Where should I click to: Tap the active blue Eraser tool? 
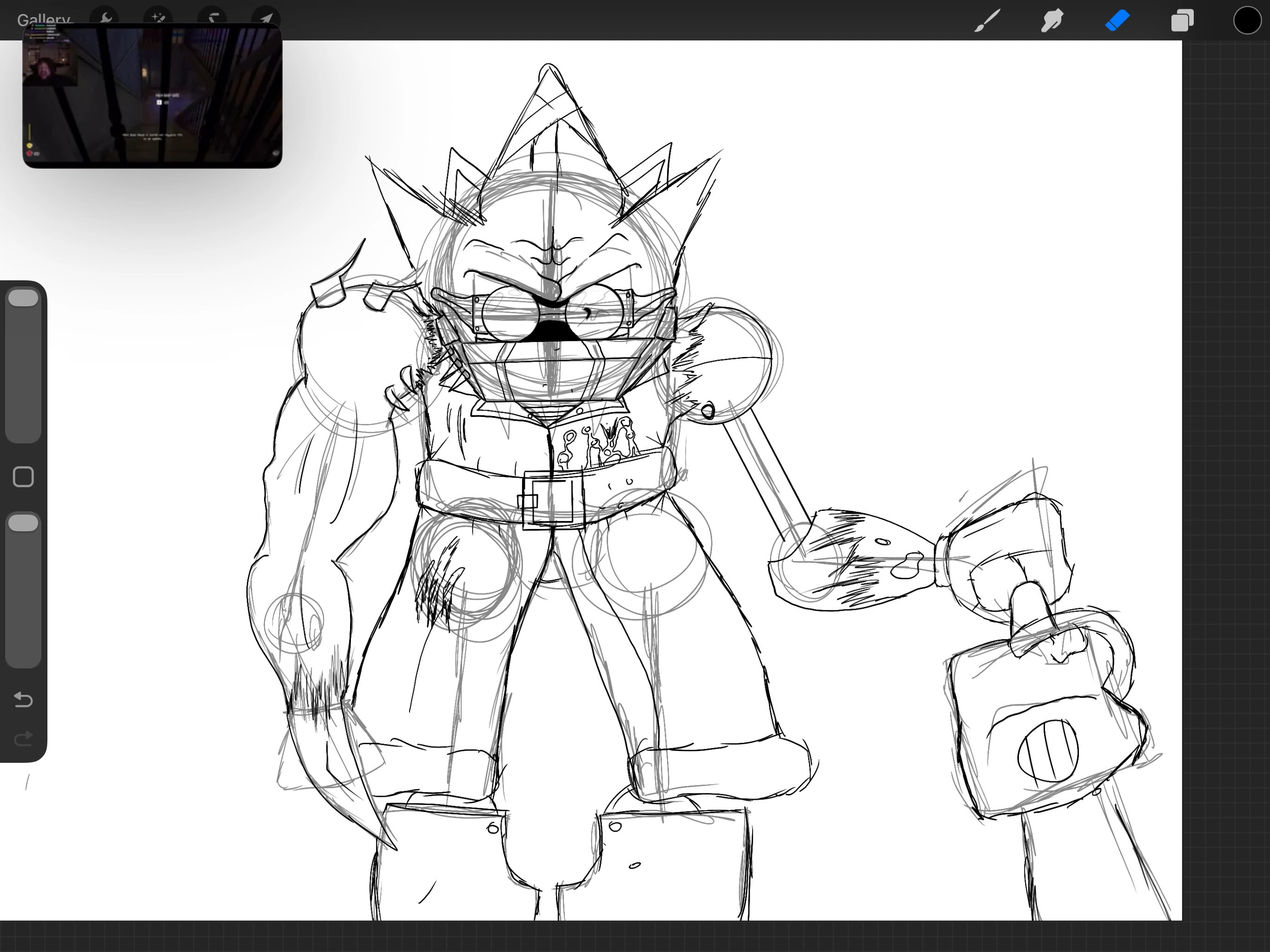tap(1117, 20)
